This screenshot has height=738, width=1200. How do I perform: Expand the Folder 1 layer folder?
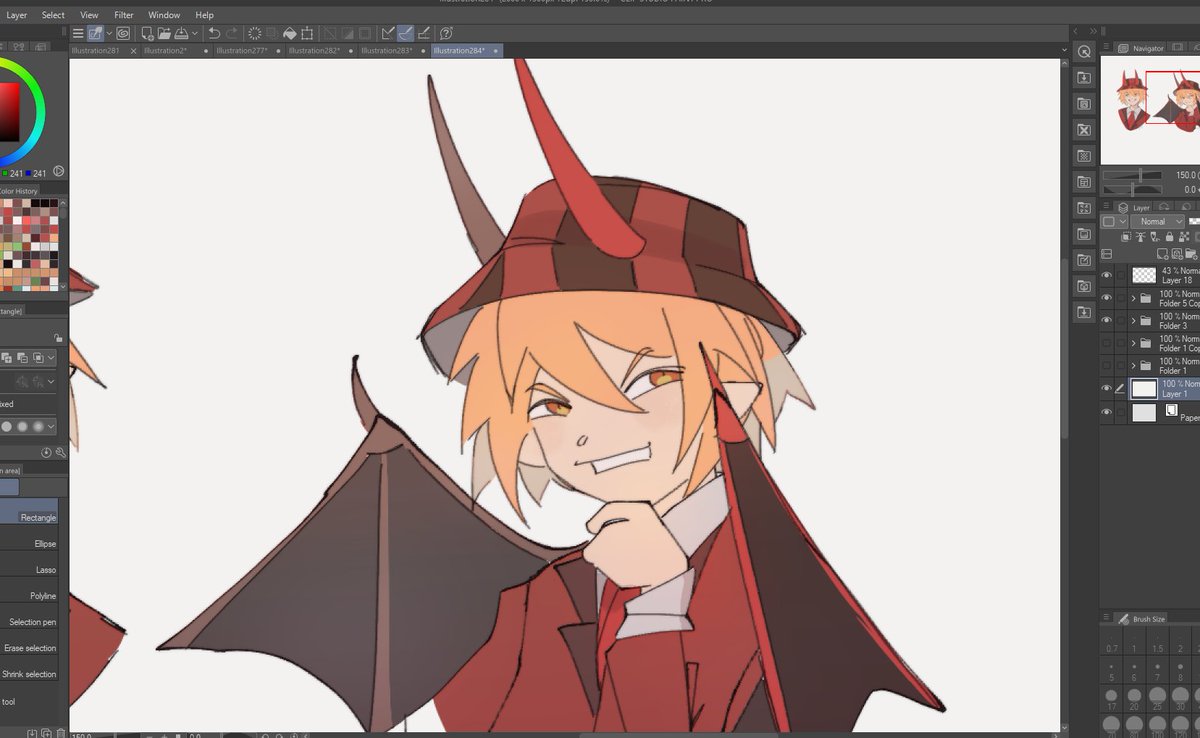click(1133, 366)
